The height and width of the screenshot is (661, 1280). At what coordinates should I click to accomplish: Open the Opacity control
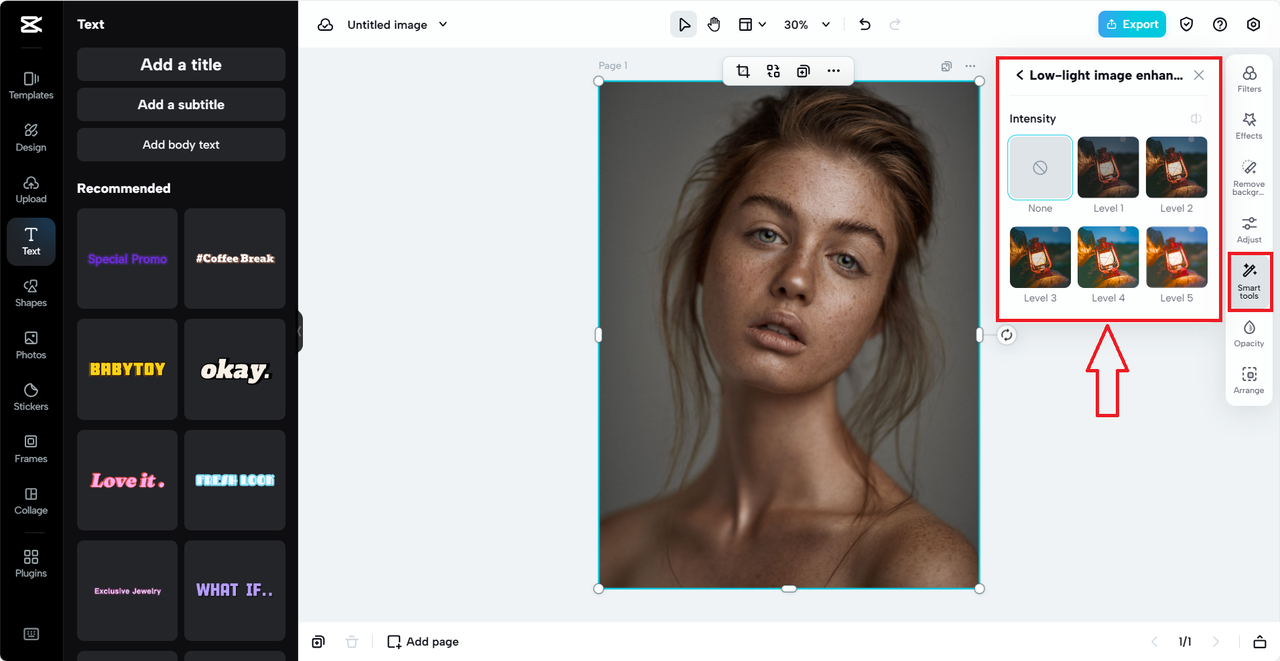click(x=1249, y=333)
